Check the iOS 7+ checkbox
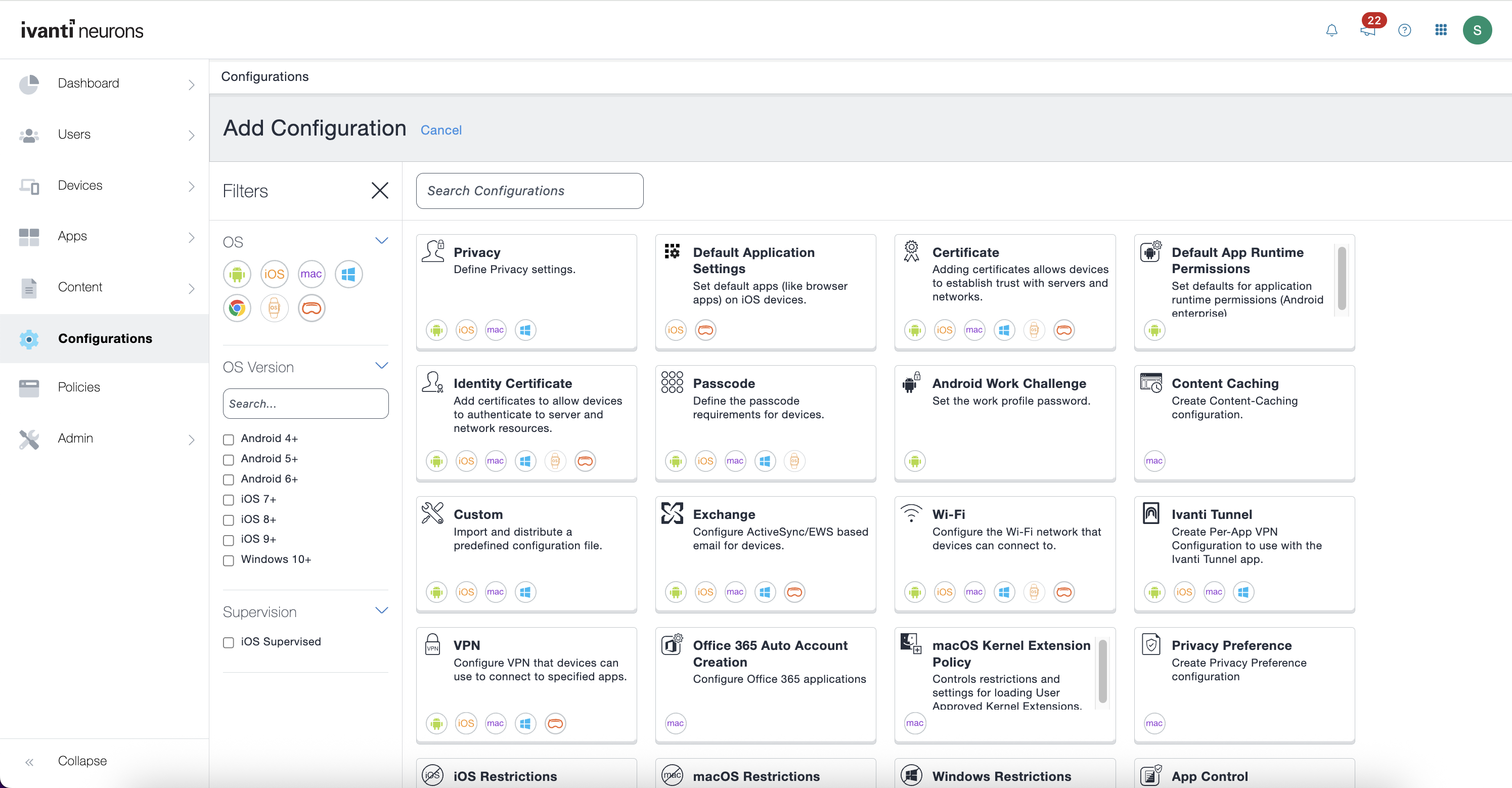 pyautogui.click(x=229, y=500)
